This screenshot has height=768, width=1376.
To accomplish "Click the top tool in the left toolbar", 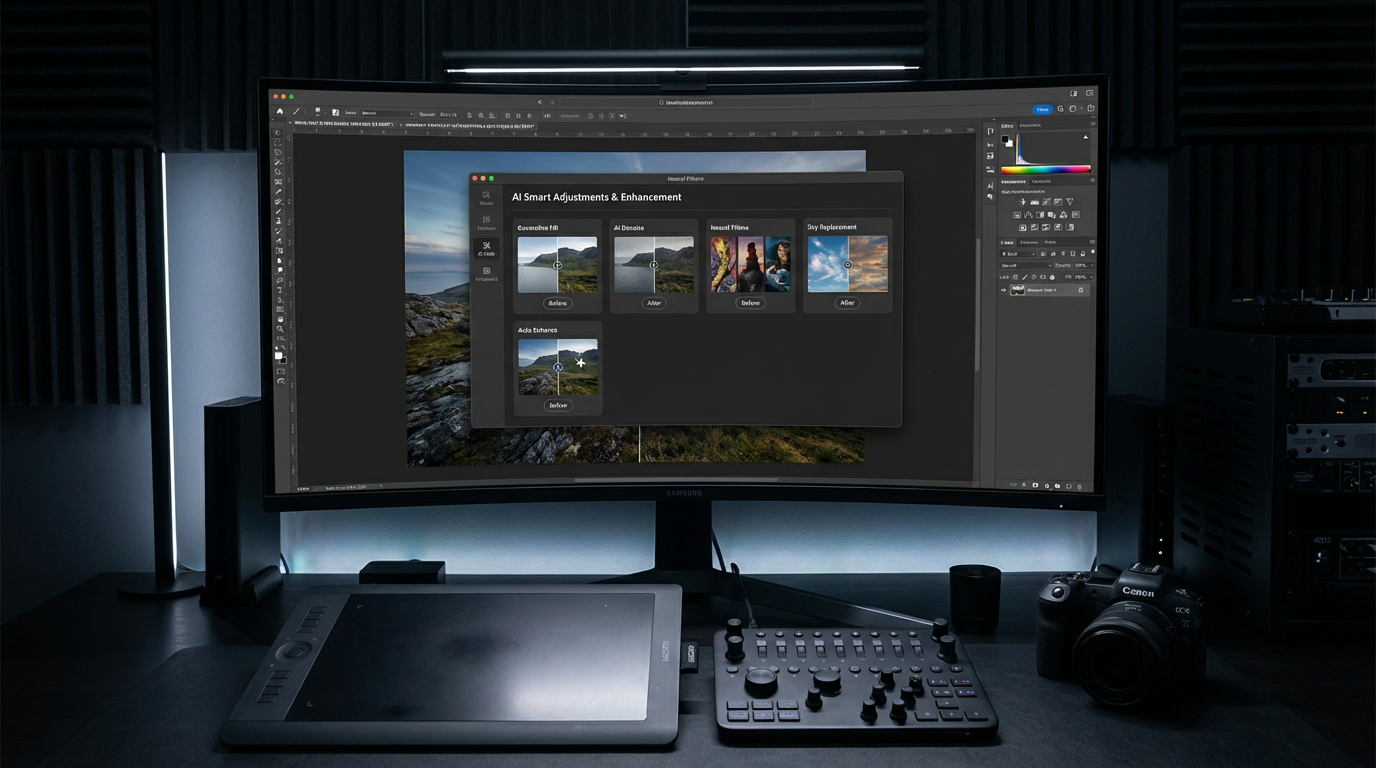I will click(278, 132).
